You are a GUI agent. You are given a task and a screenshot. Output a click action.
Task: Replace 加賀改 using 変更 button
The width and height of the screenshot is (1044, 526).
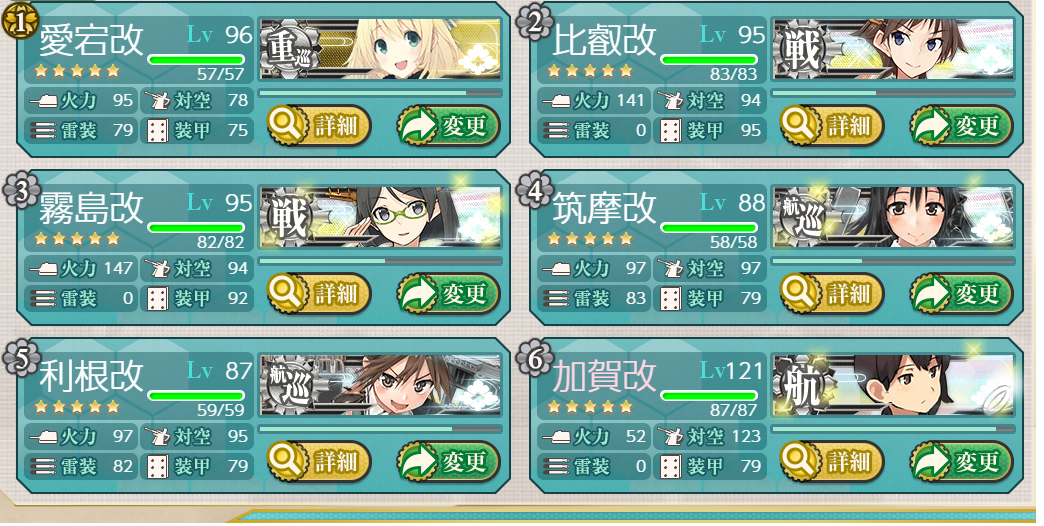coord(961,461)
